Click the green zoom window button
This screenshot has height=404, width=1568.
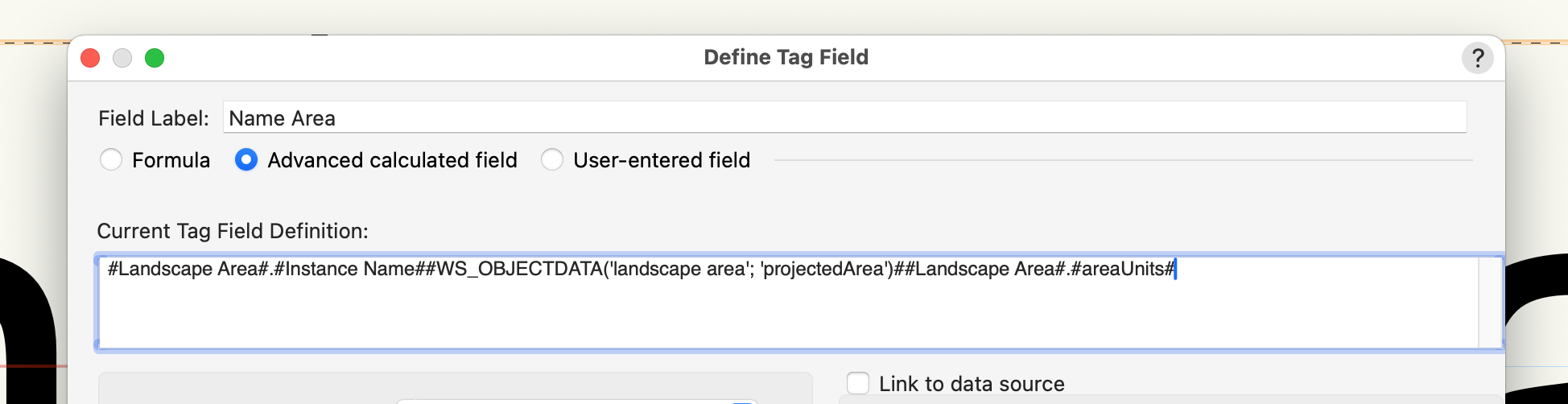[x=155, y=58]
